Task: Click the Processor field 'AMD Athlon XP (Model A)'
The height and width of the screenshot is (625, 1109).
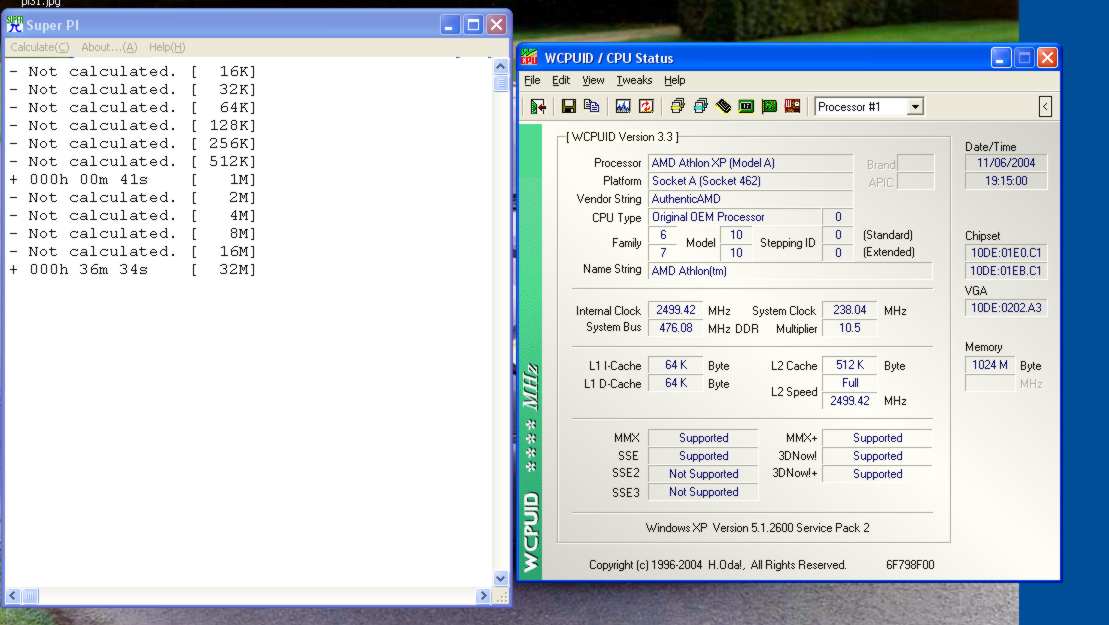Action: tap(750, 163)
